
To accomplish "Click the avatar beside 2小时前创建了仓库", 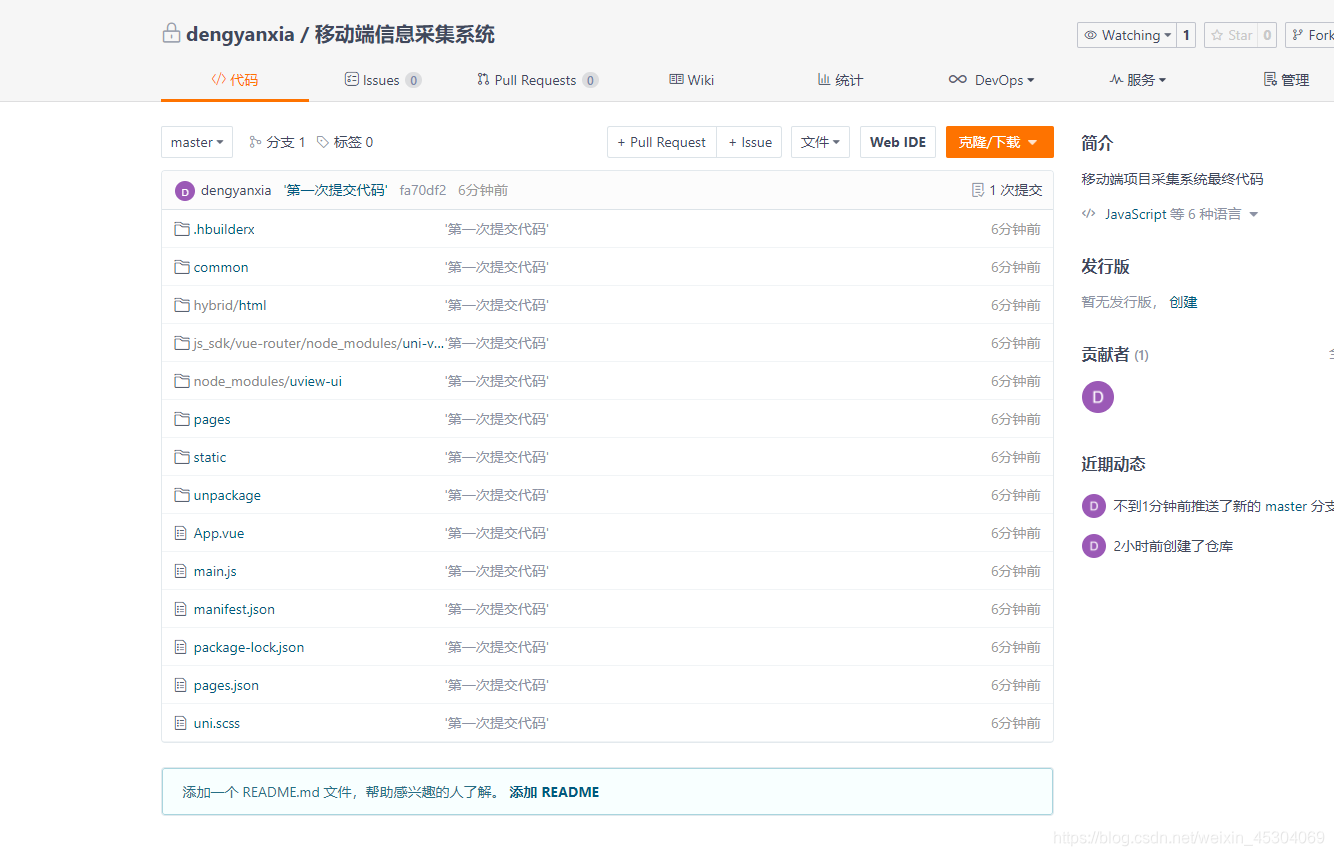I will click(1094, 546).
